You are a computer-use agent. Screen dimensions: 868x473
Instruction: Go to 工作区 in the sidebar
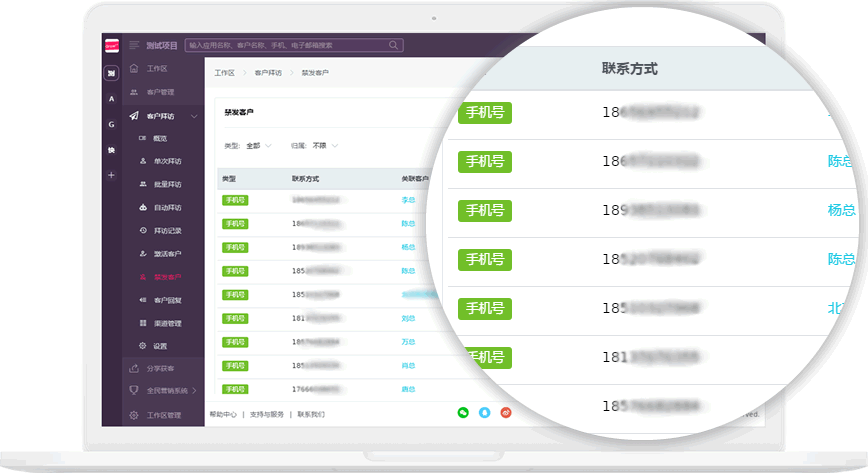tap(156, 69)
